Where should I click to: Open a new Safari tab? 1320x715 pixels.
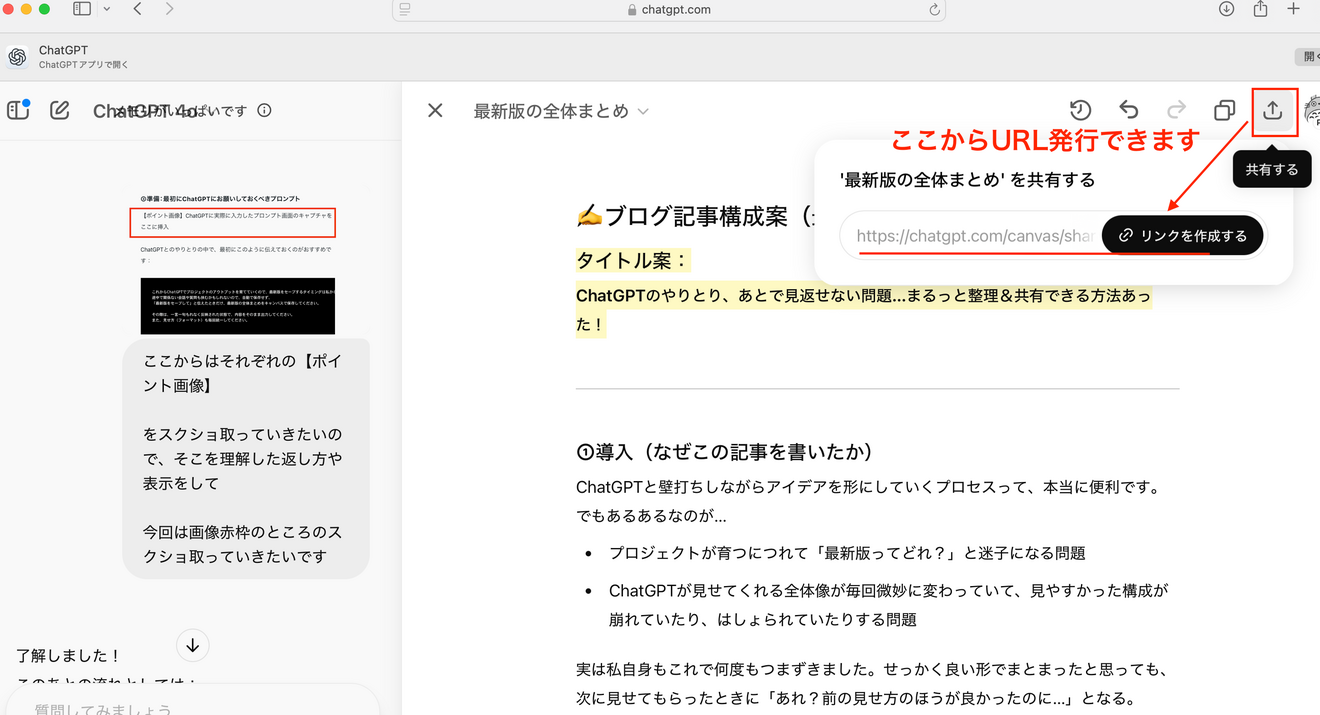[x=1293, y=9]
